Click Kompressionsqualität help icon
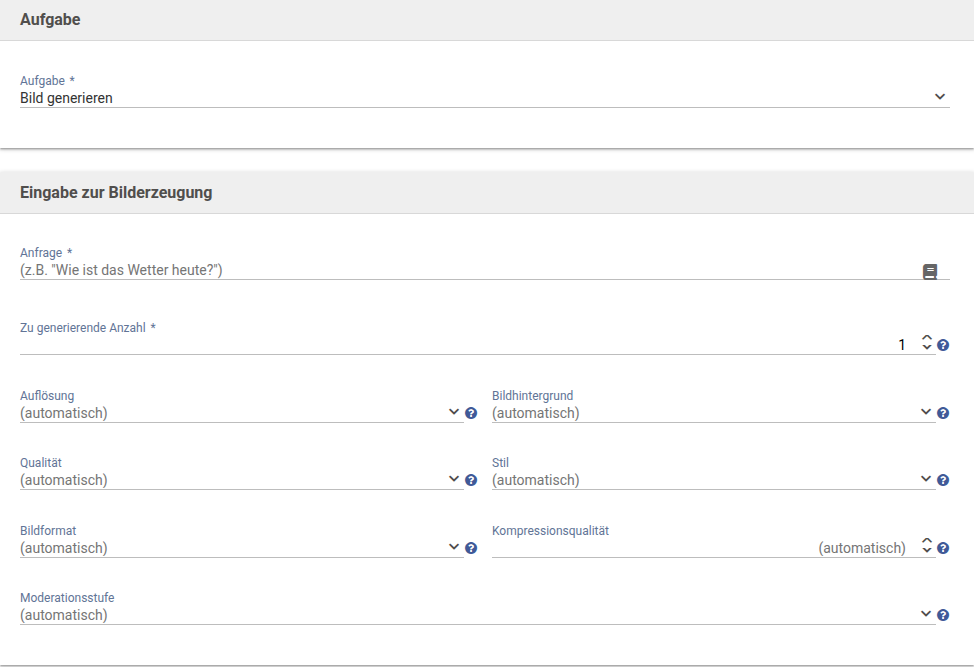Screen dimensions: 974x667 (x=943, y=548)
